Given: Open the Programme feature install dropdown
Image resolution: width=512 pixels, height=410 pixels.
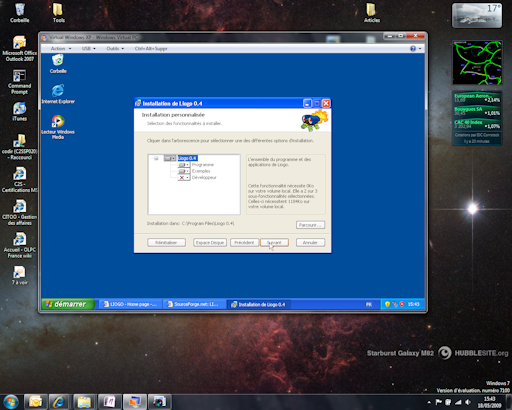Looking at the screenshot, I should tap(184, 165).
